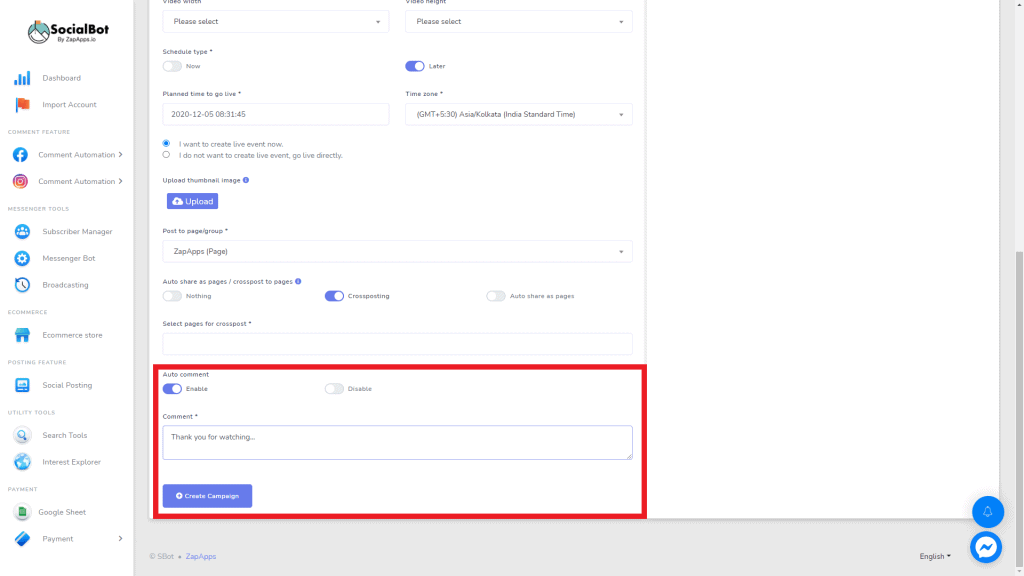Click the page vertical scrollbar

[1019, 408]
